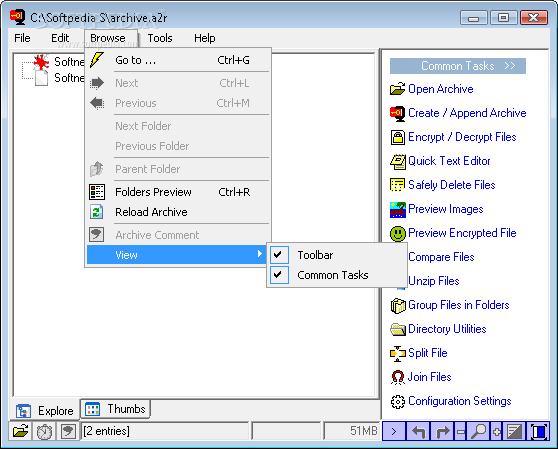Click the Encrypt / Decrypt Files link
558x449 pixels.
(462, 137)
